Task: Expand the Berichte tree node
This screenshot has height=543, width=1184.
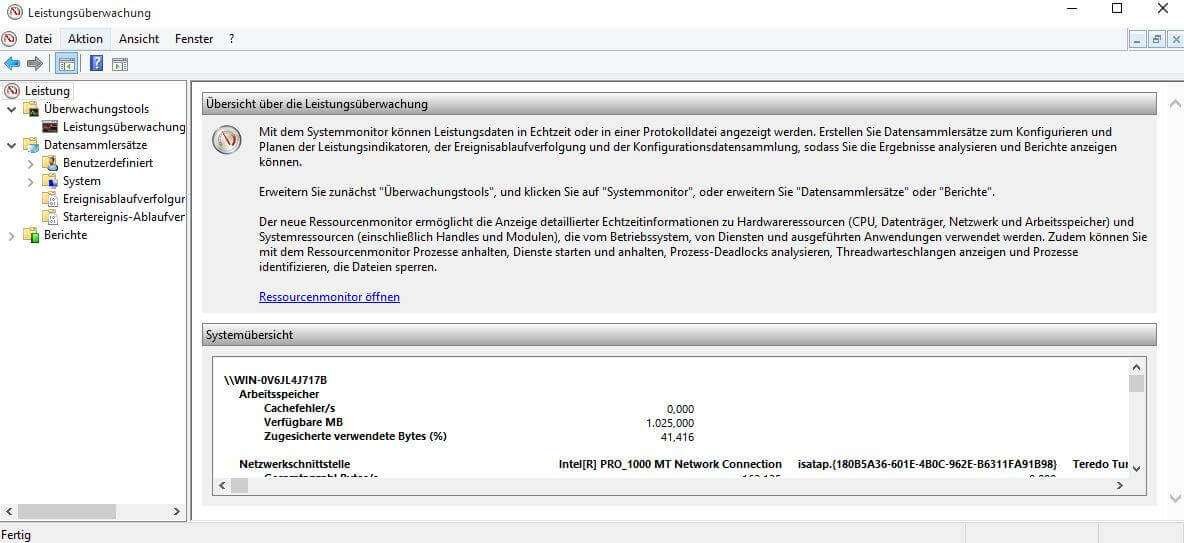Action: pyautogui.click(x=11, y=236)
